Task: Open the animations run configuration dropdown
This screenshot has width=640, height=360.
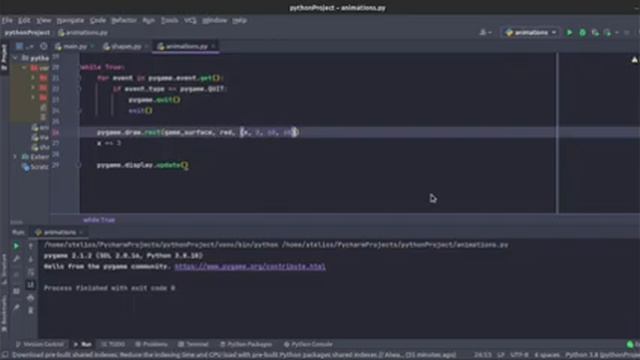Action: (x=530, y=32)
